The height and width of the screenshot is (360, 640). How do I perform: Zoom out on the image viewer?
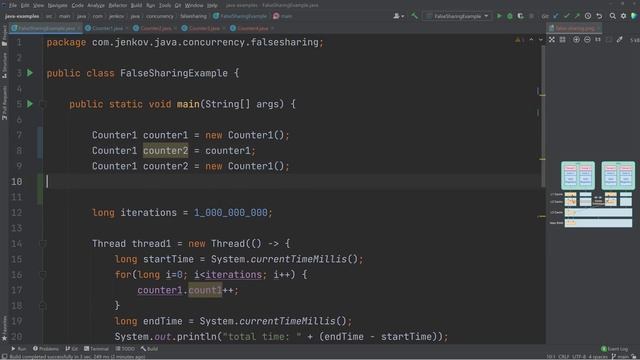(x=587, y=40)
